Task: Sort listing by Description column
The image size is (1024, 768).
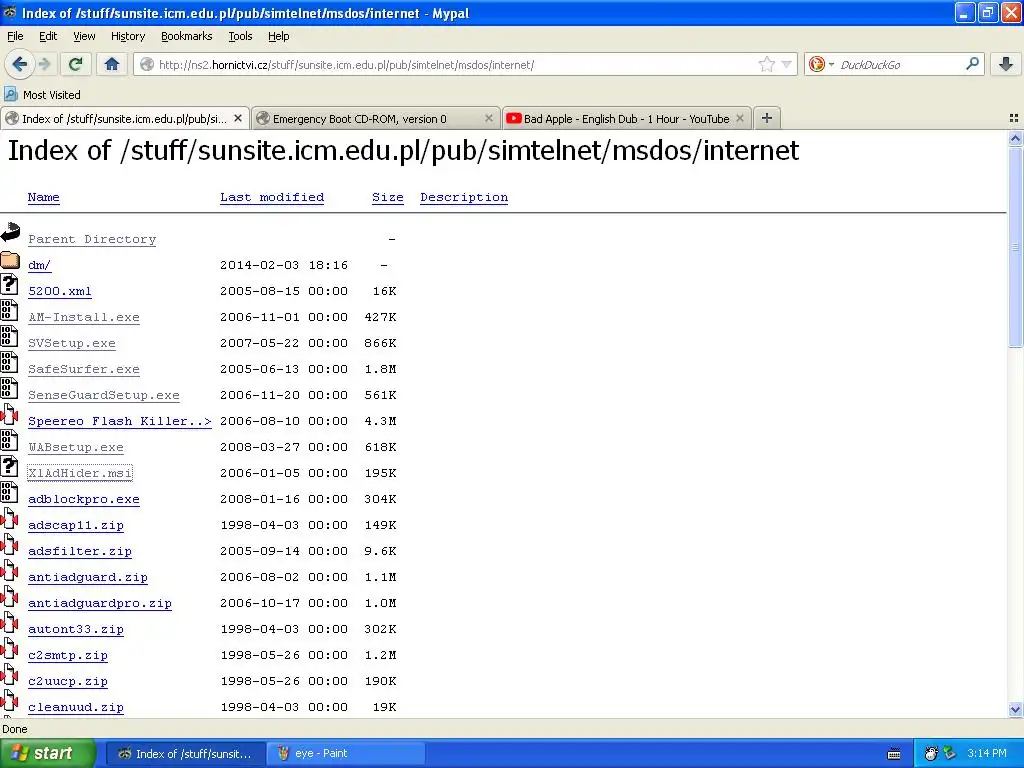Action: [x=464, y=197]
